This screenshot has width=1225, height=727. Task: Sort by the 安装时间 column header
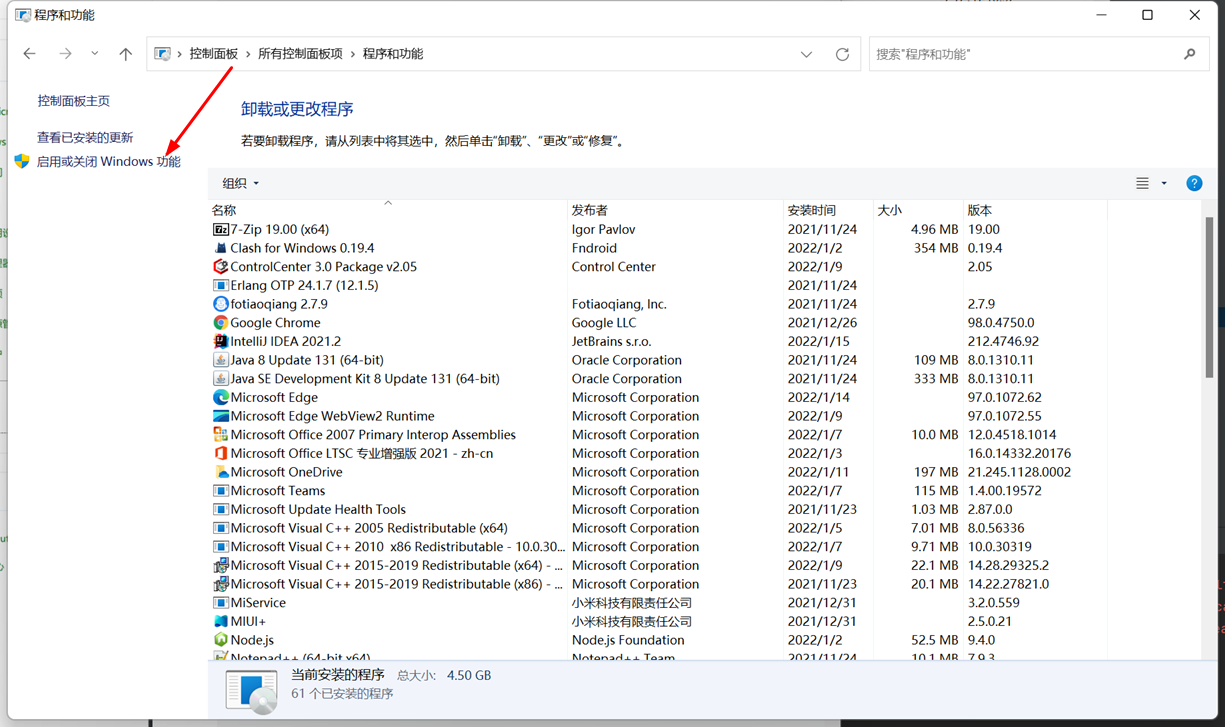[x=829, y=210]
